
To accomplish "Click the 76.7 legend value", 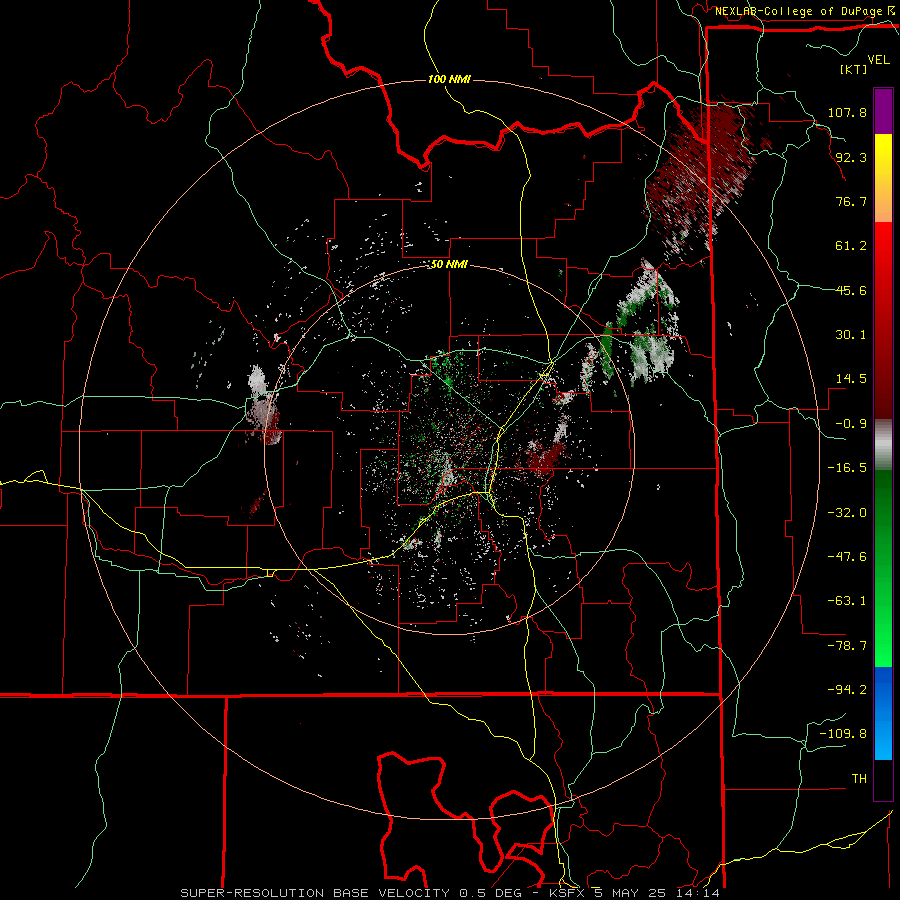I will tap(851, 201).
